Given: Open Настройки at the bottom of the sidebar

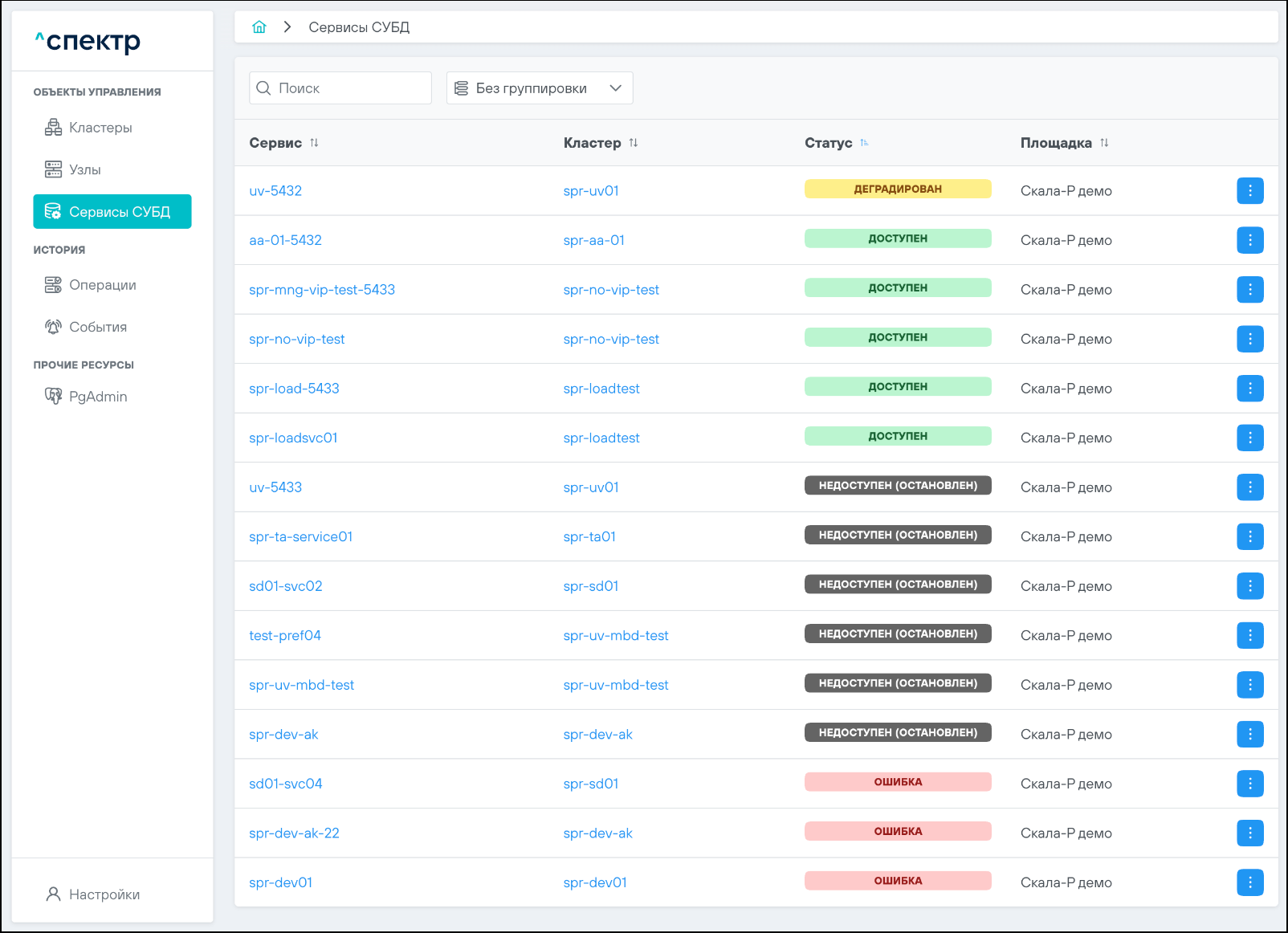Looking at the screenshot, I should tap(104, 894).
